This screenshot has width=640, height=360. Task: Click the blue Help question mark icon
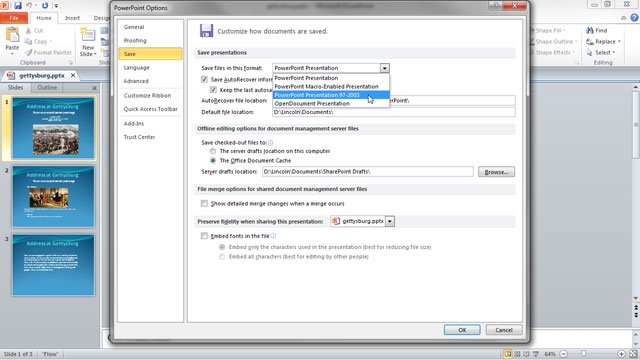point(634,18)
